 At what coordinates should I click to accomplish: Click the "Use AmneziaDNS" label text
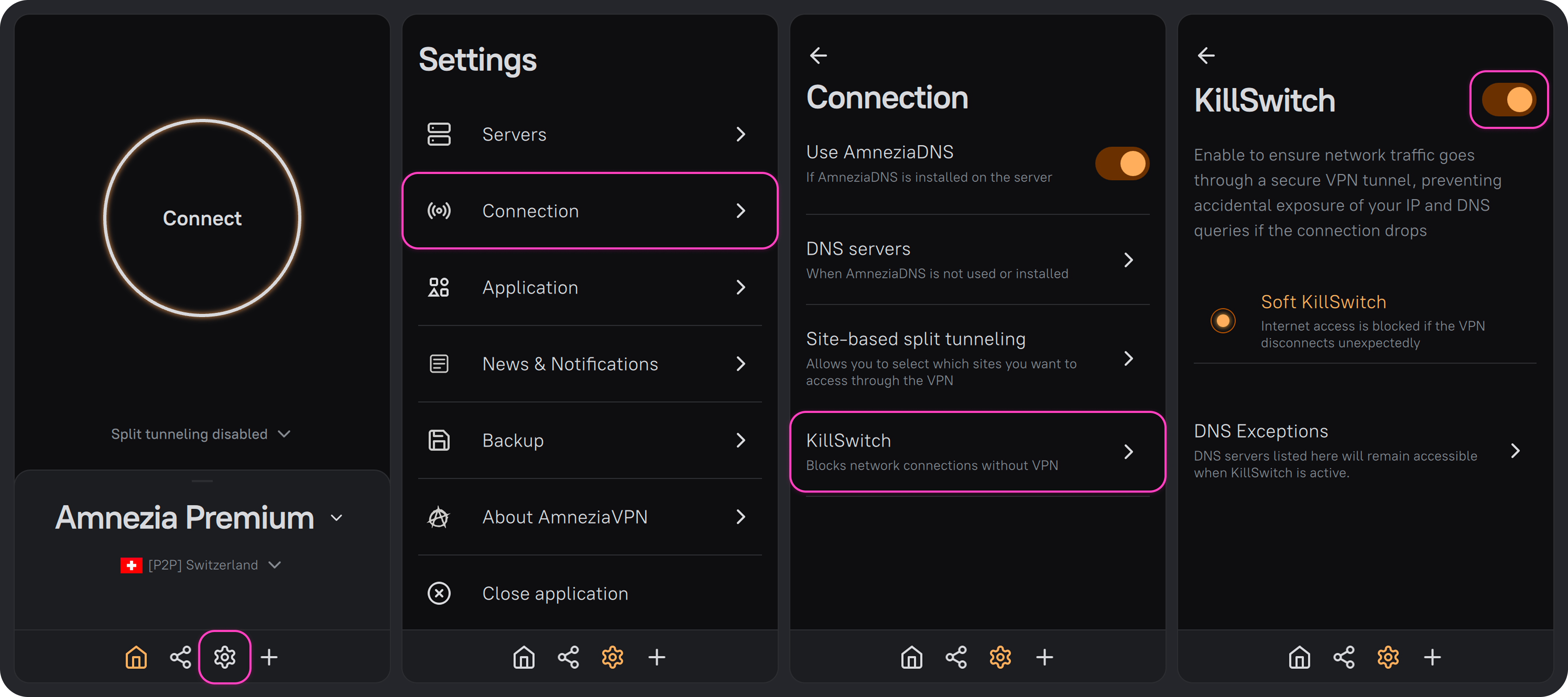tap(880, 152)
